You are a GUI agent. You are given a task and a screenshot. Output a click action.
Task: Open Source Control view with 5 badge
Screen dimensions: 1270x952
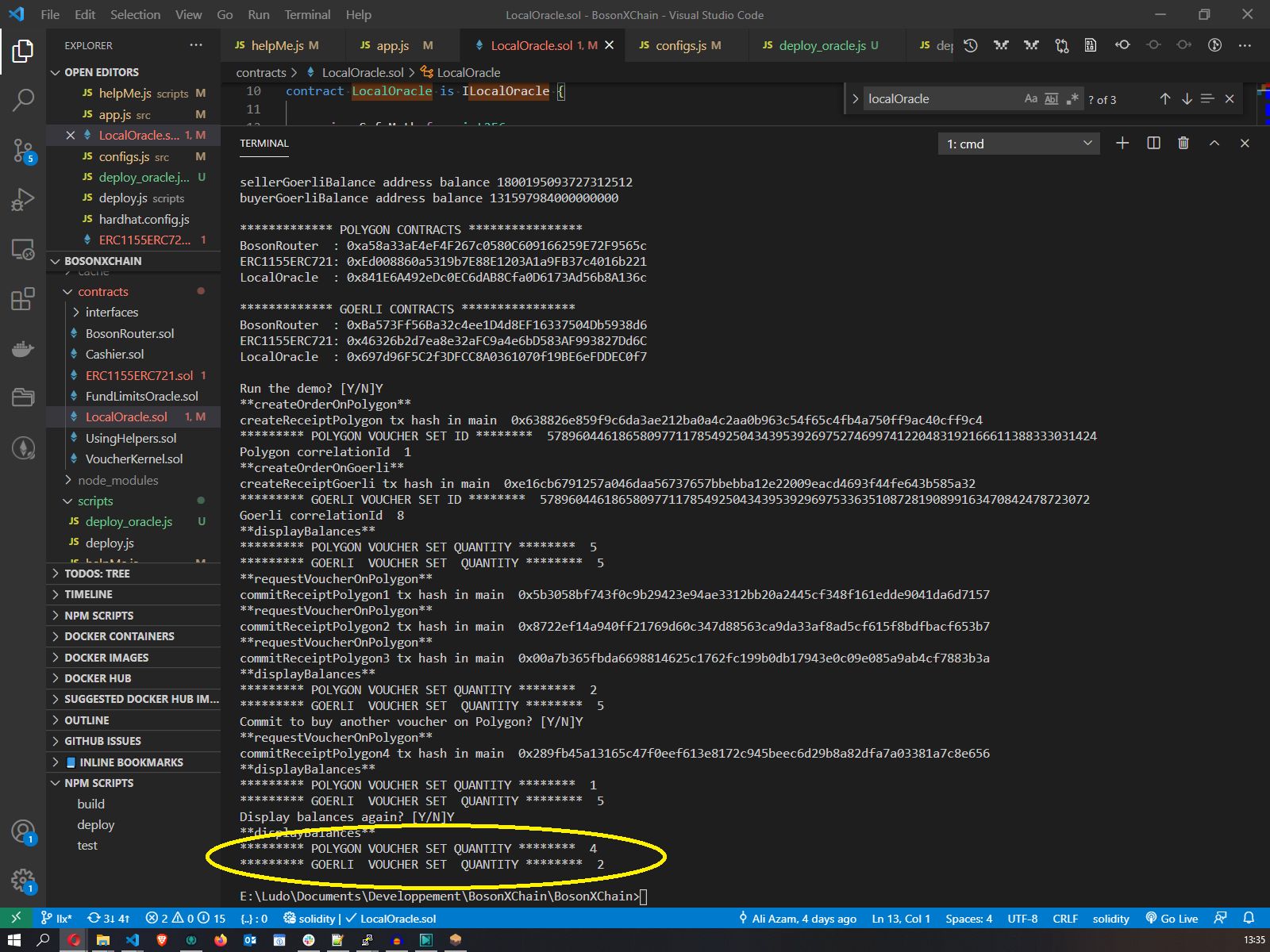point(22,150)
